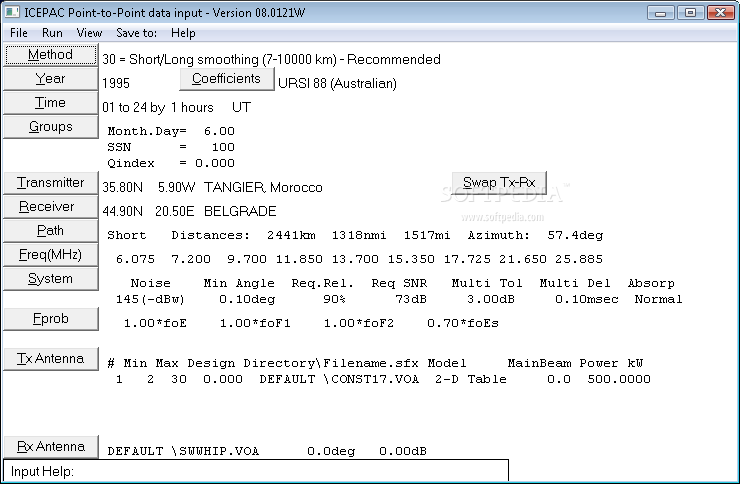Click the CONST17.VOA antenna filename
Image resolution: width=740 pixels, height=484 pixels.
(375, 379)
